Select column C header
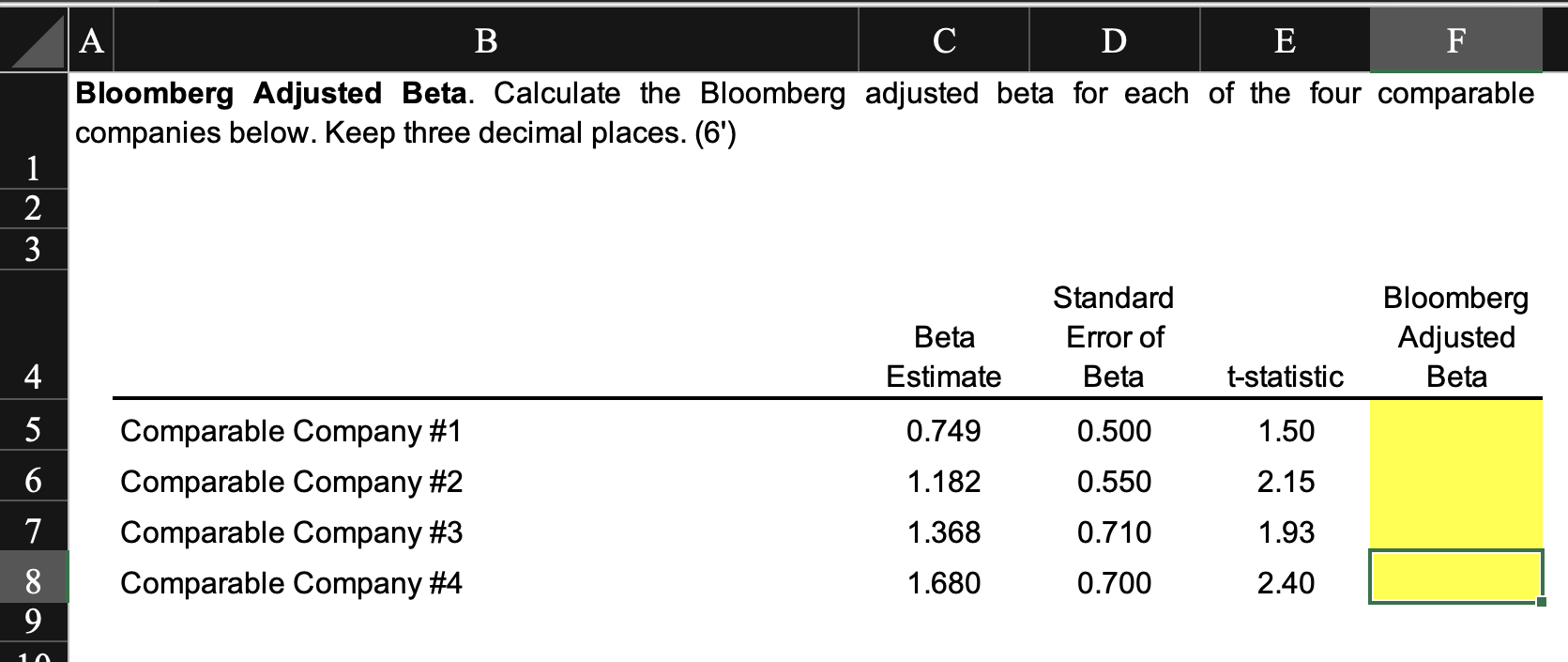 pyautogui.click(x=944, y=39)
